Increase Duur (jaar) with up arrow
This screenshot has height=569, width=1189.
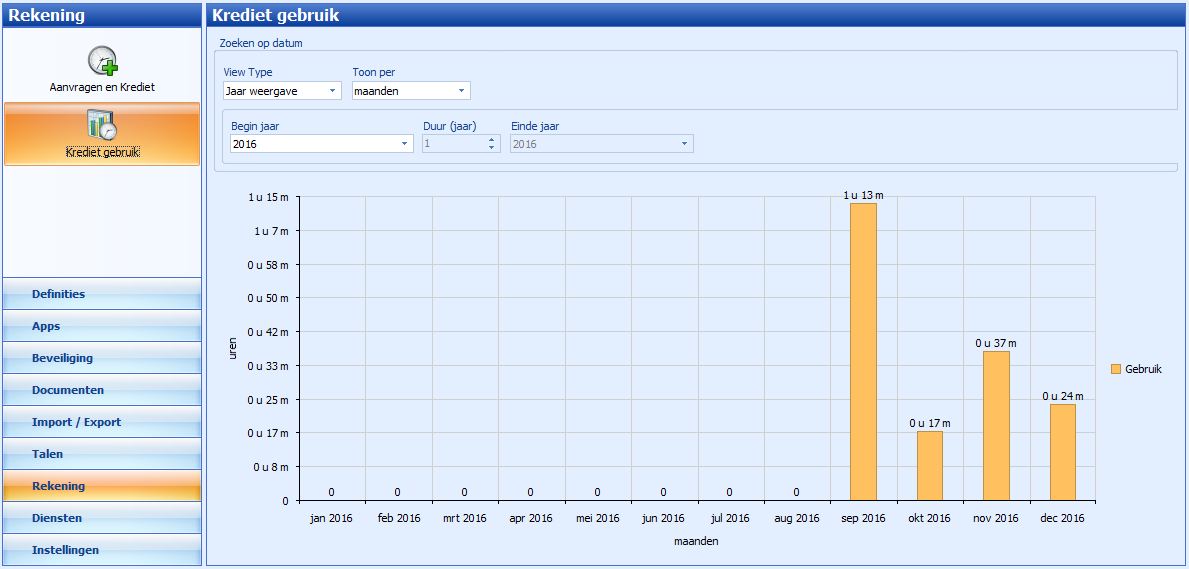pos(492,139)
